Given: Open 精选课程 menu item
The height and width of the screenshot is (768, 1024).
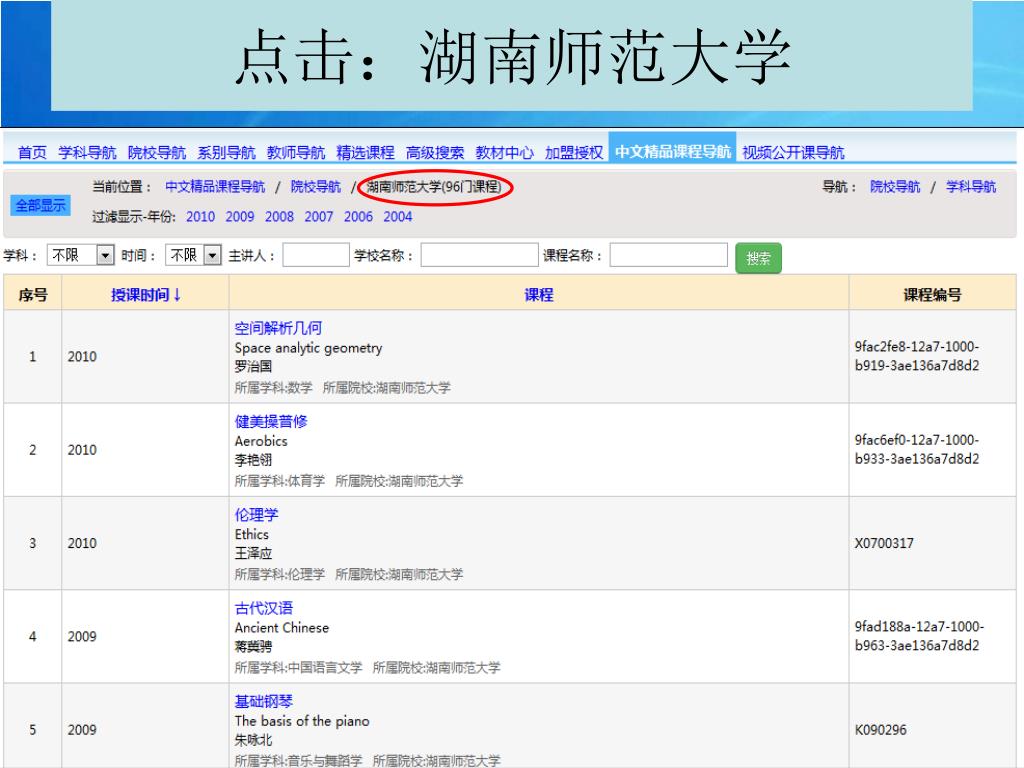Looking at the screenshot, I should pos(365,152).
